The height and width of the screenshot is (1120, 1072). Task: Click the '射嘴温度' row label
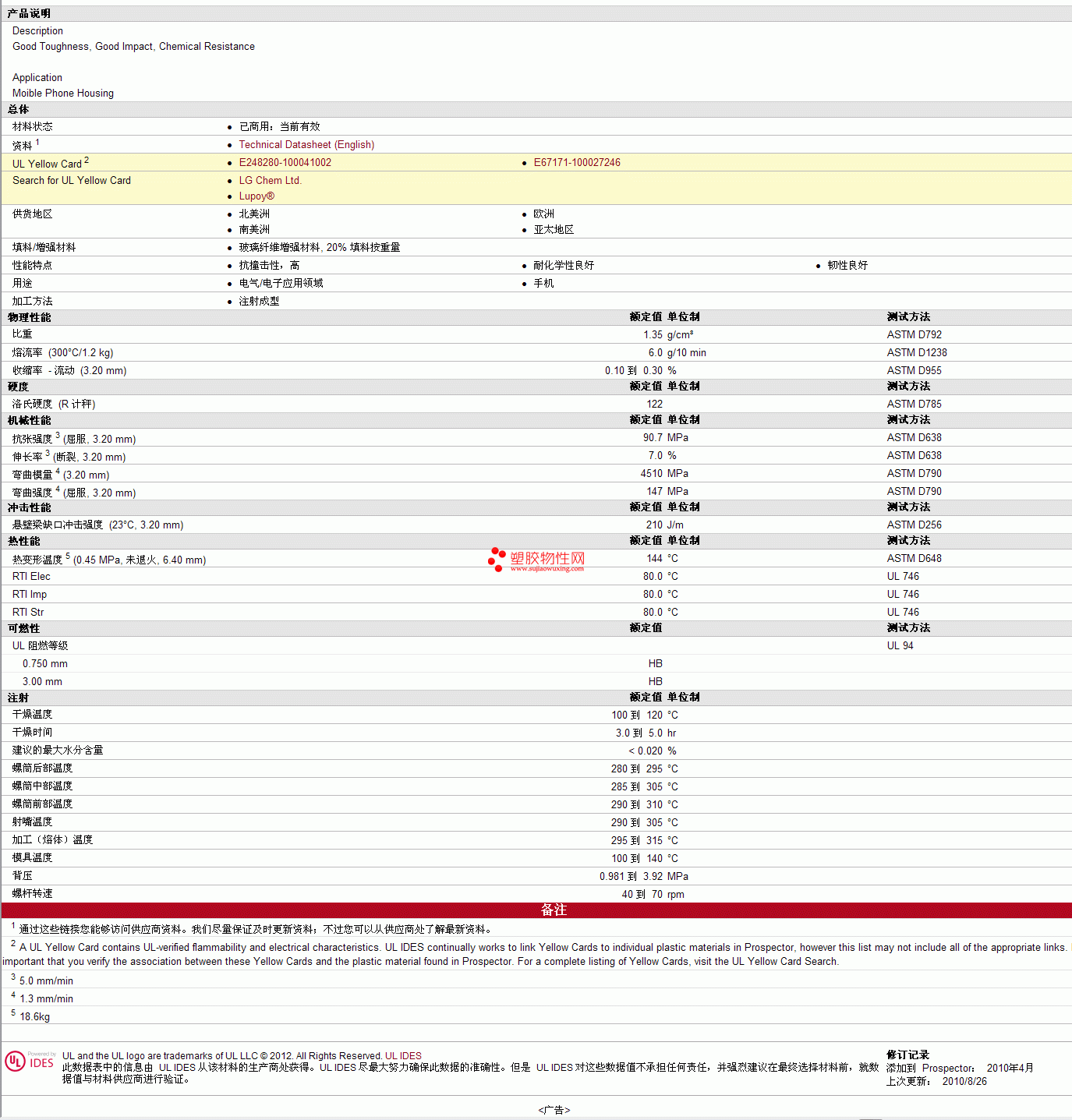33,822
